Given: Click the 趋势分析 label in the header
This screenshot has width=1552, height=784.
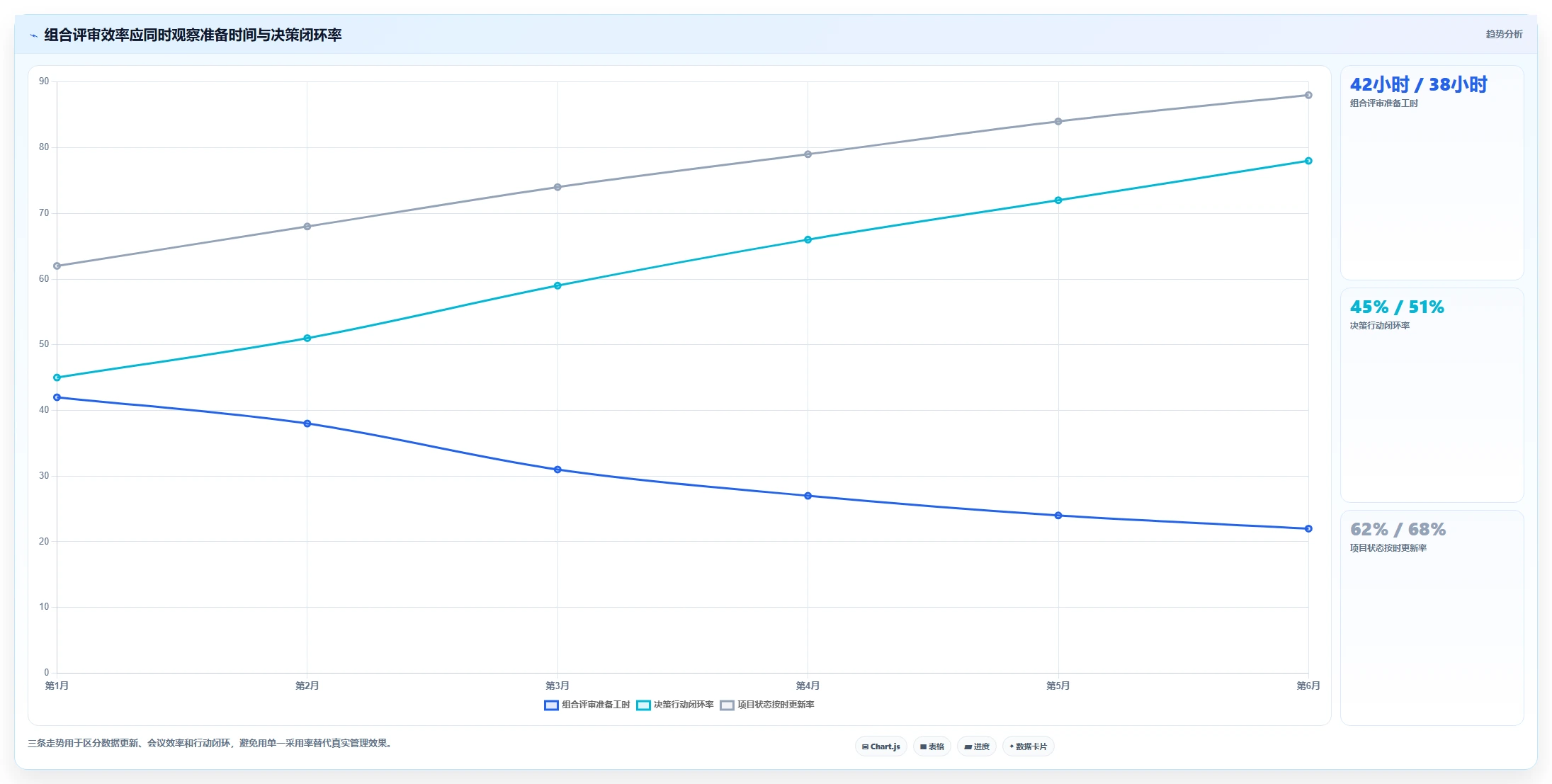Looking at the screenshot, I should tap(1504, 34).
